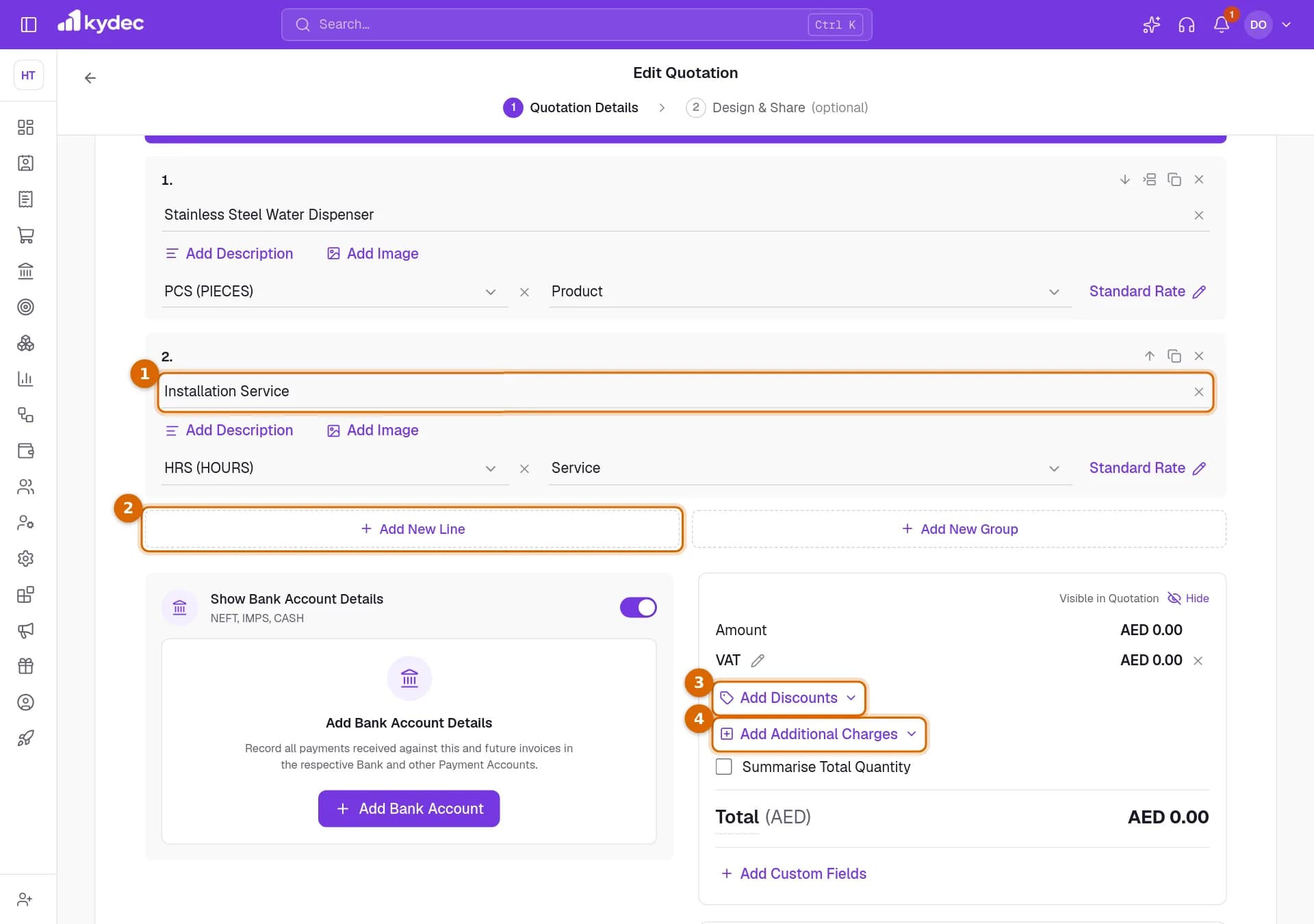
Task: Remove line item 2
Action: pos(1198,356)
